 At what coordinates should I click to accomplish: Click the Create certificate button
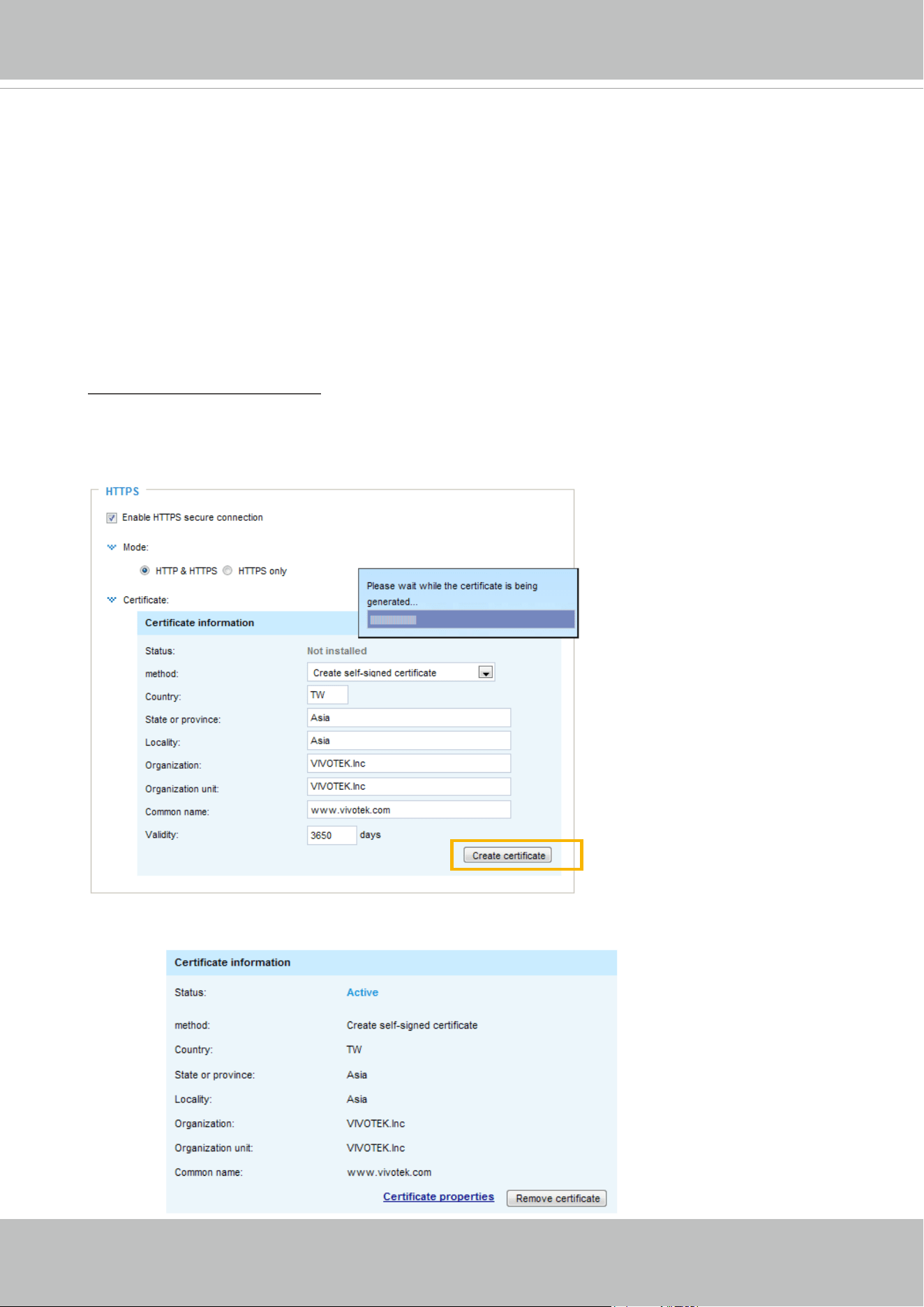507,855
